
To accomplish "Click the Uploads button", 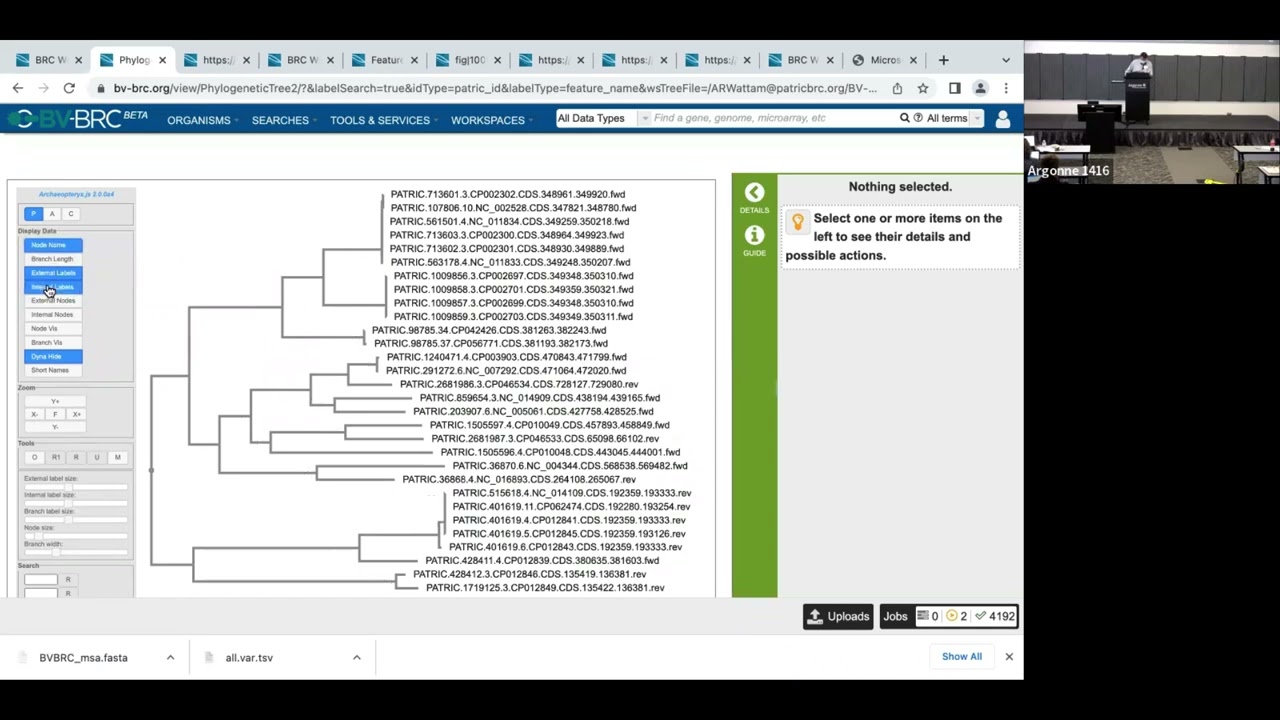I will click(x=838, y=616).
